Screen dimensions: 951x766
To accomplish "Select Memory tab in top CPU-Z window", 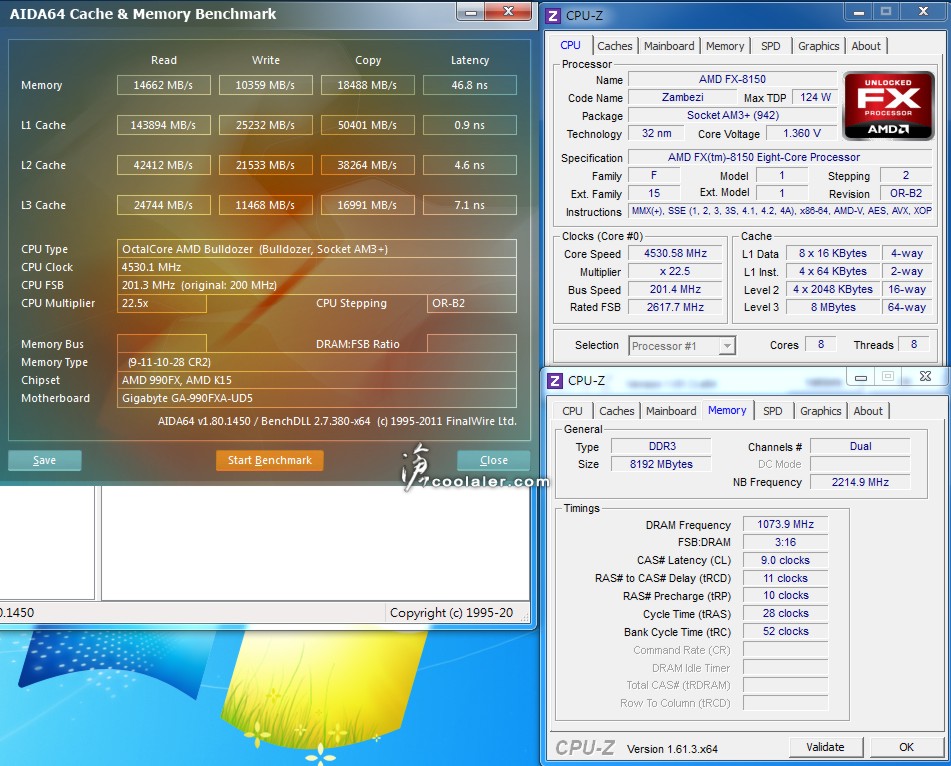I will click(725, 46).
